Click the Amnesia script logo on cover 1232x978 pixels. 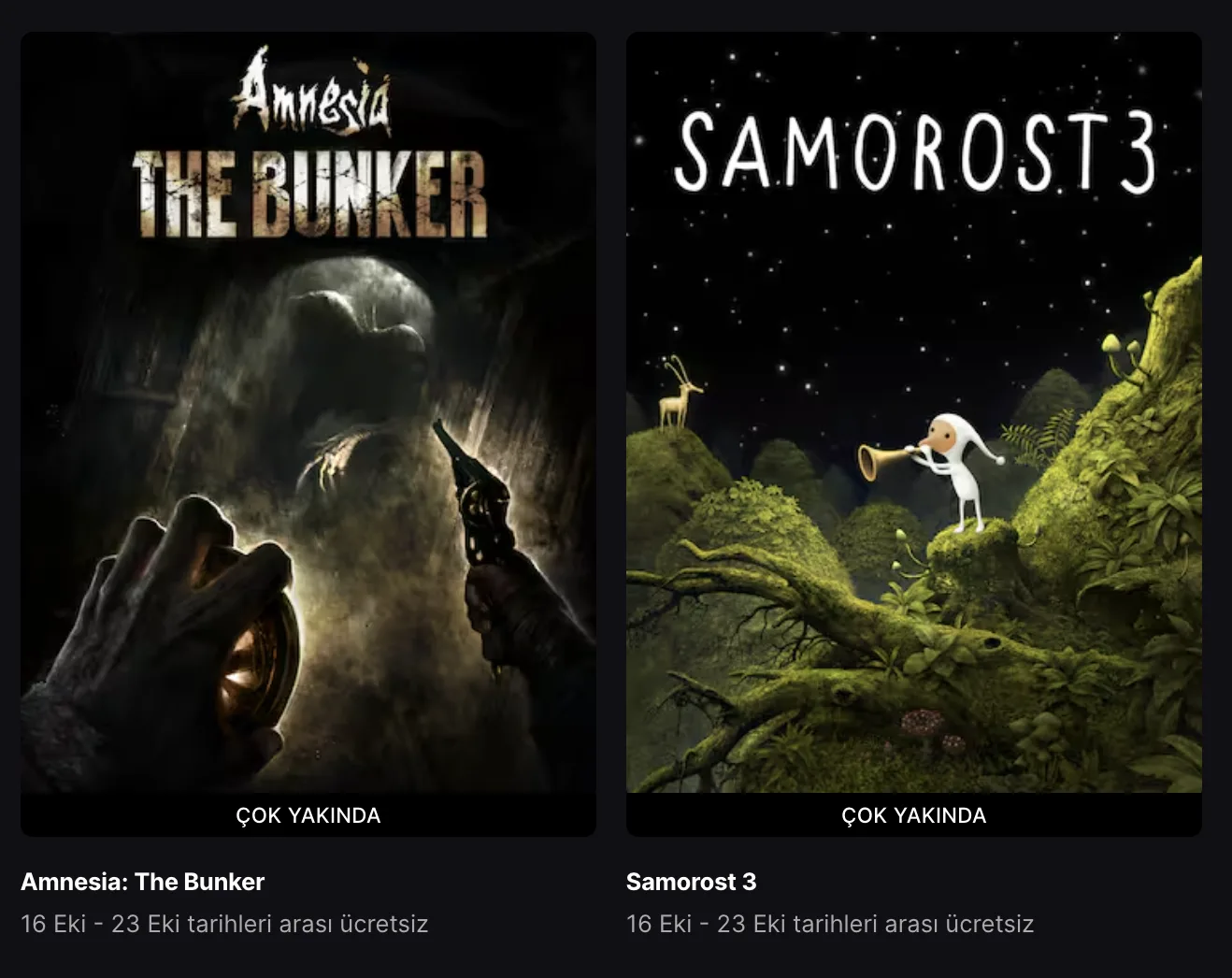pos(311,92)
